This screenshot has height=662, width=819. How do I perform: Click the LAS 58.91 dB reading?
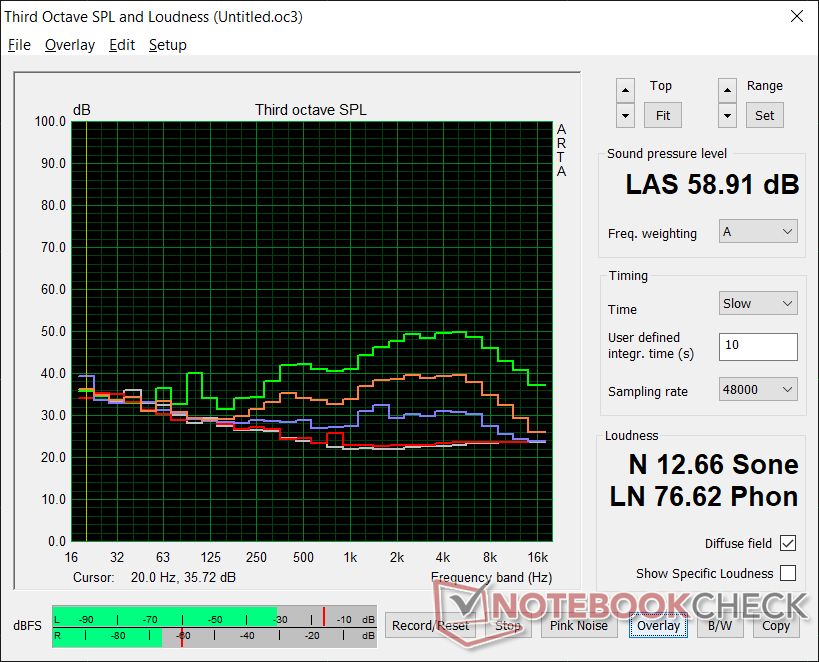point(712,184)
